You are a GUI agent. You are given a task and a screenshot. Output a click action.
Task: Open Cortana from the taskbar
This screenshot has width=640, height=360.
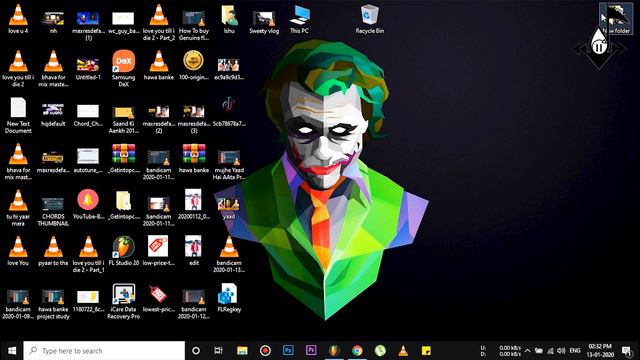[196, 351]
